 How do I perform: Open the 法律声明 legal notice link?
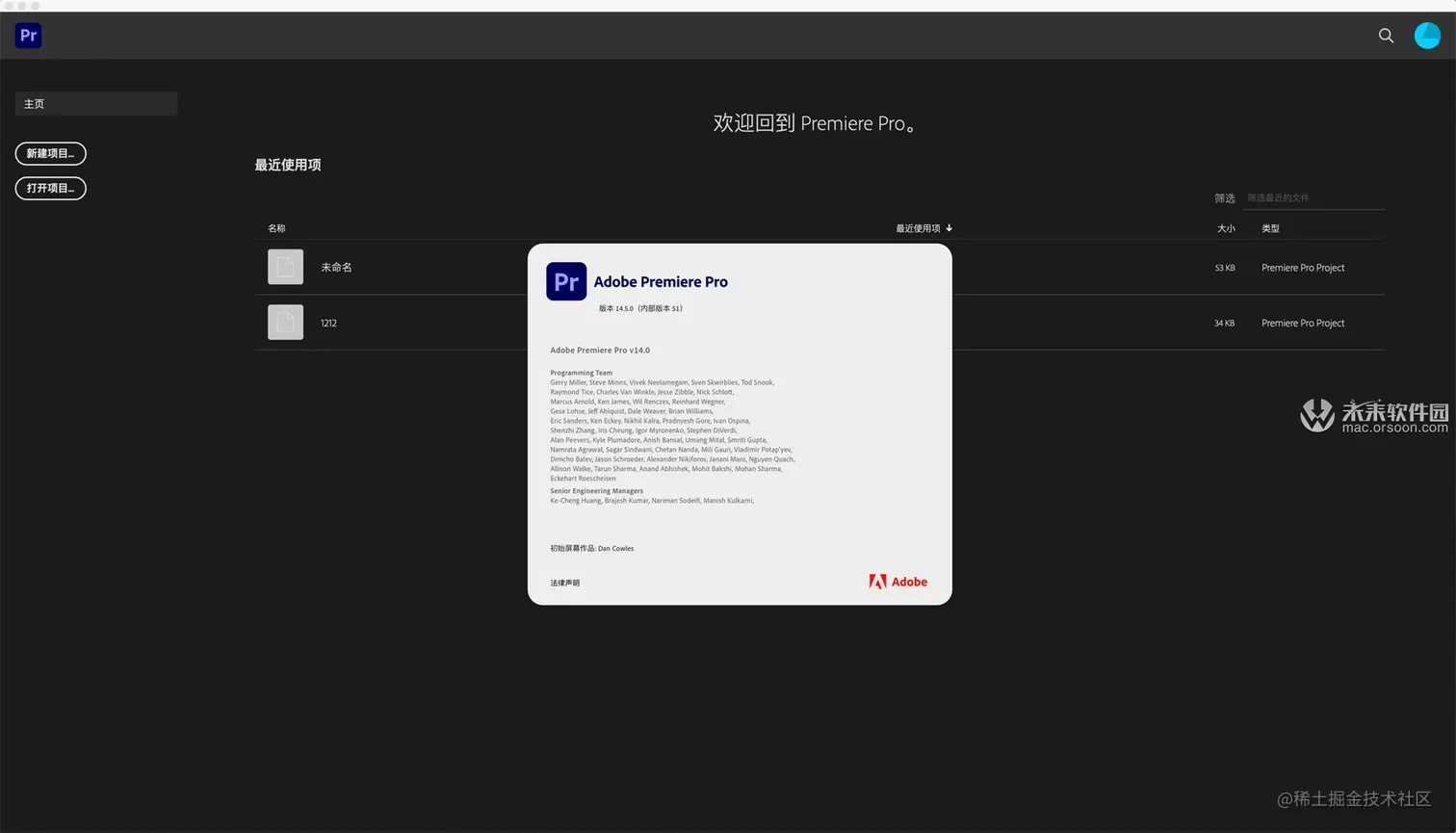click(565, 584)
